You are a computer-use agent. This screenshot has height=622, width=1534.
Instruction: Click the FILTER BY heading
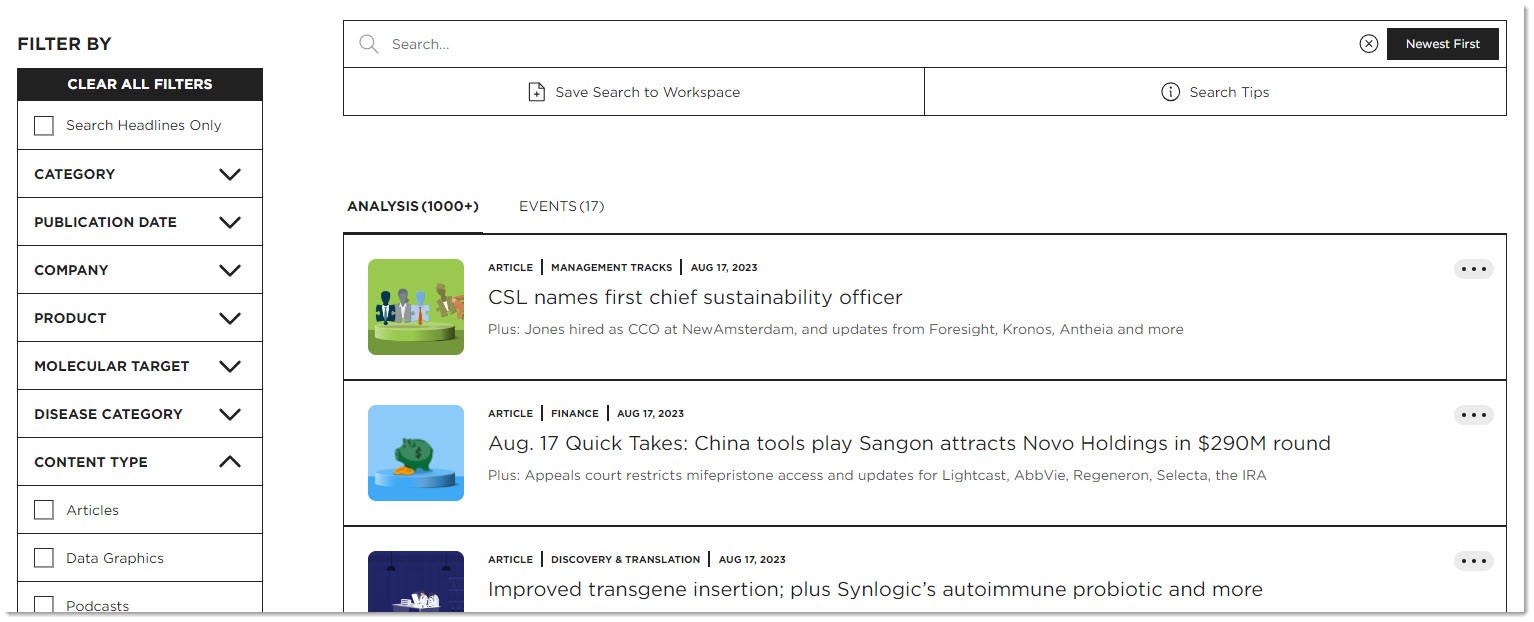pyautogui.click(x=64, y=44)
